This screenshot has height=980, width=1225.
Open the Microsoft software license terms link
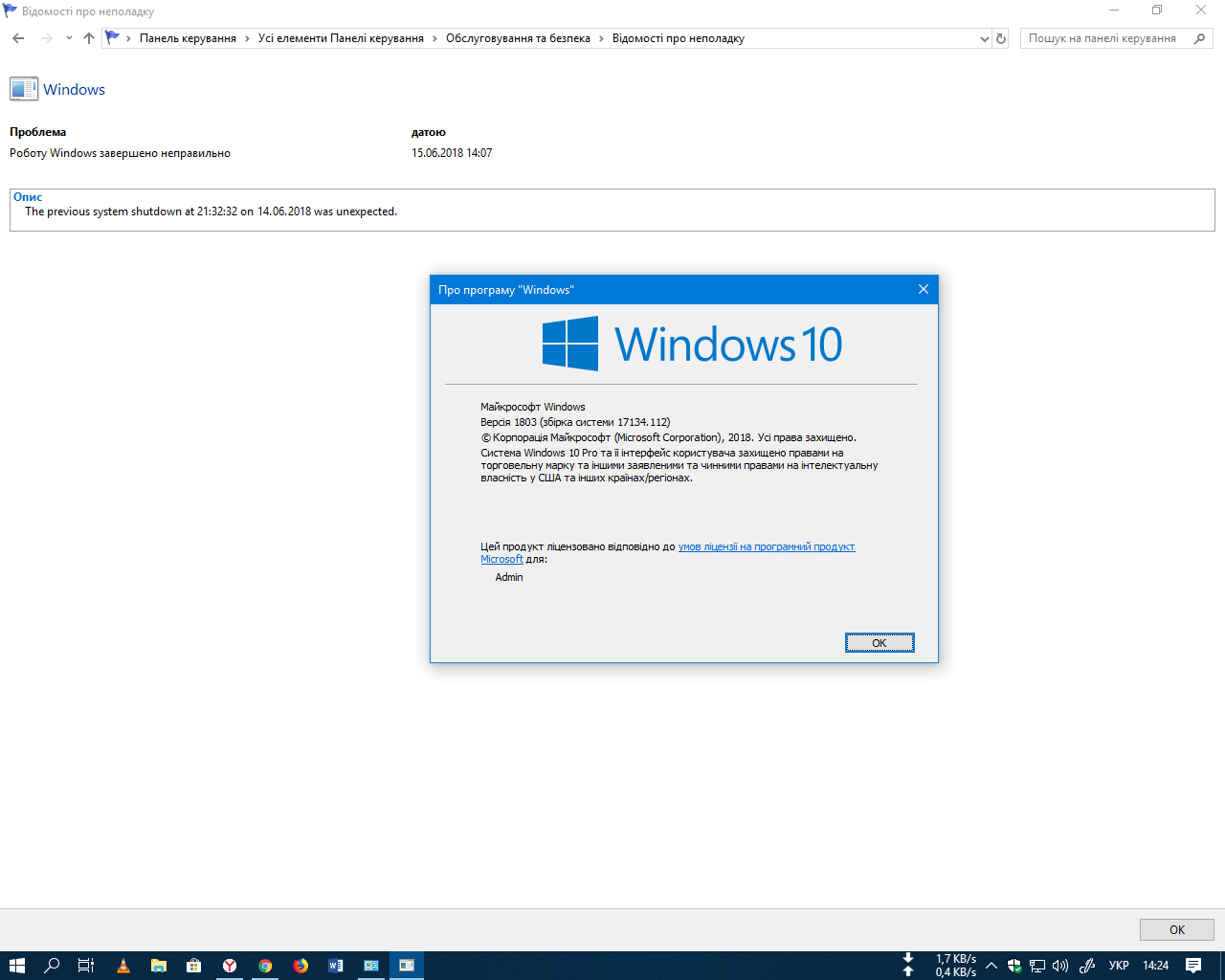pyautogui.click(x=767, y=547)
